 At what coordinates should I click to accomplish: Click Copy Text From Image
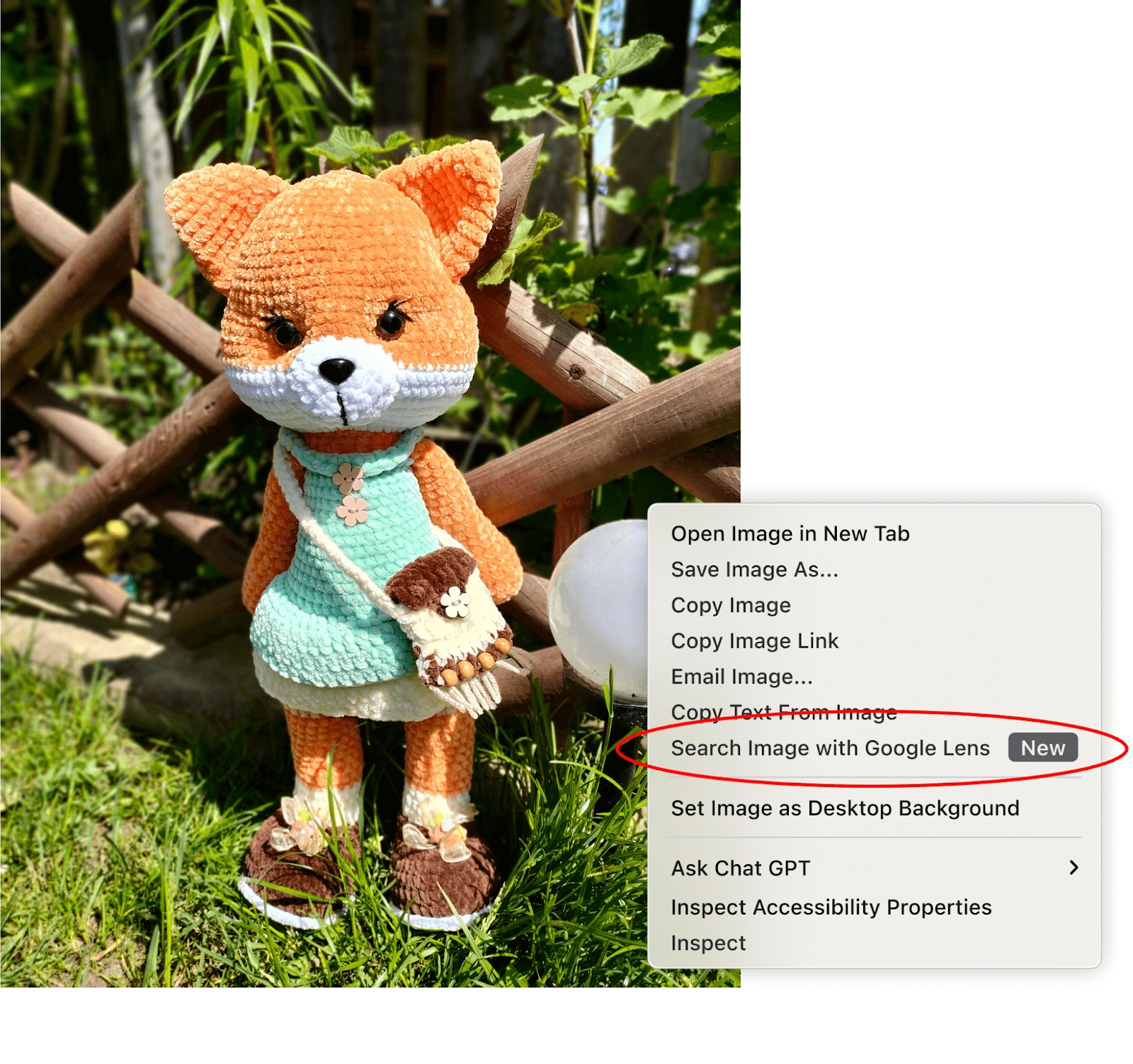784,712
